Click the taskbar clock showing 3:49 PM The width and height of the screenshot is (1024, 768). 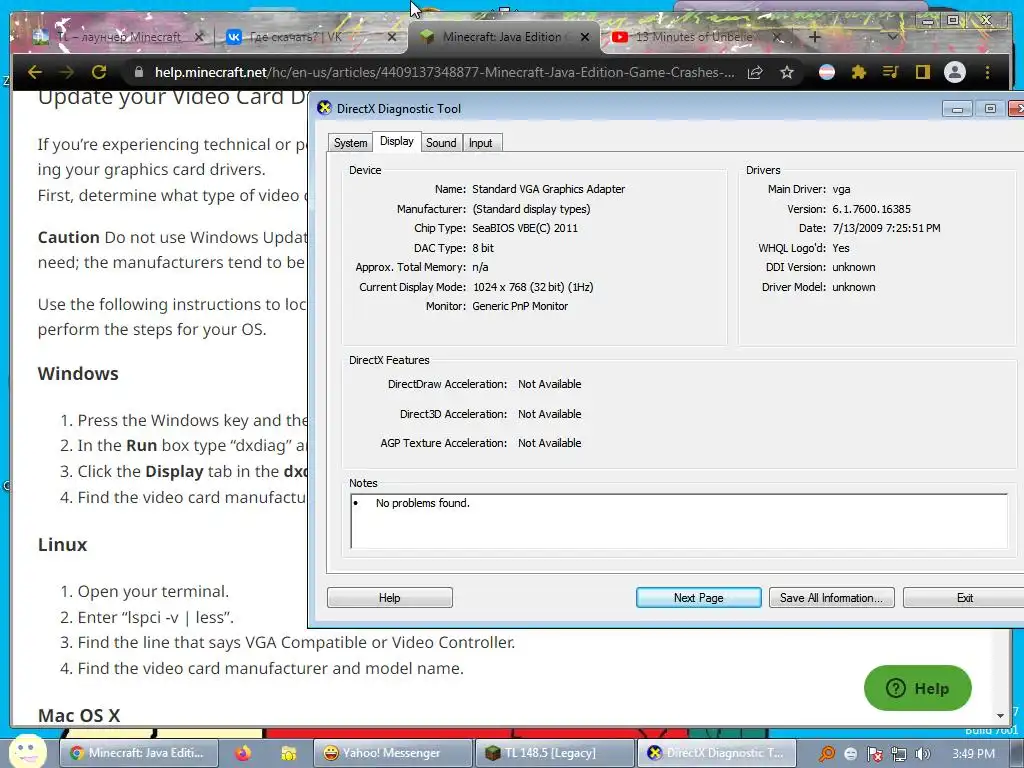(973, 754)
